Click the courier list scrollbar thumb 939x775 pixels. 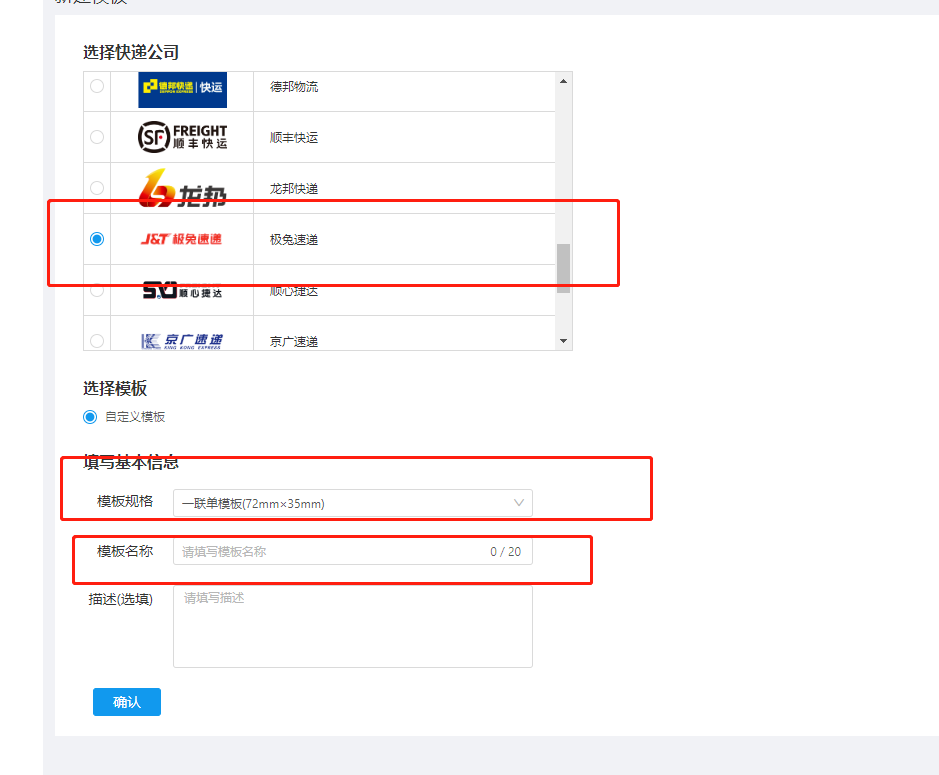point(564,268)
